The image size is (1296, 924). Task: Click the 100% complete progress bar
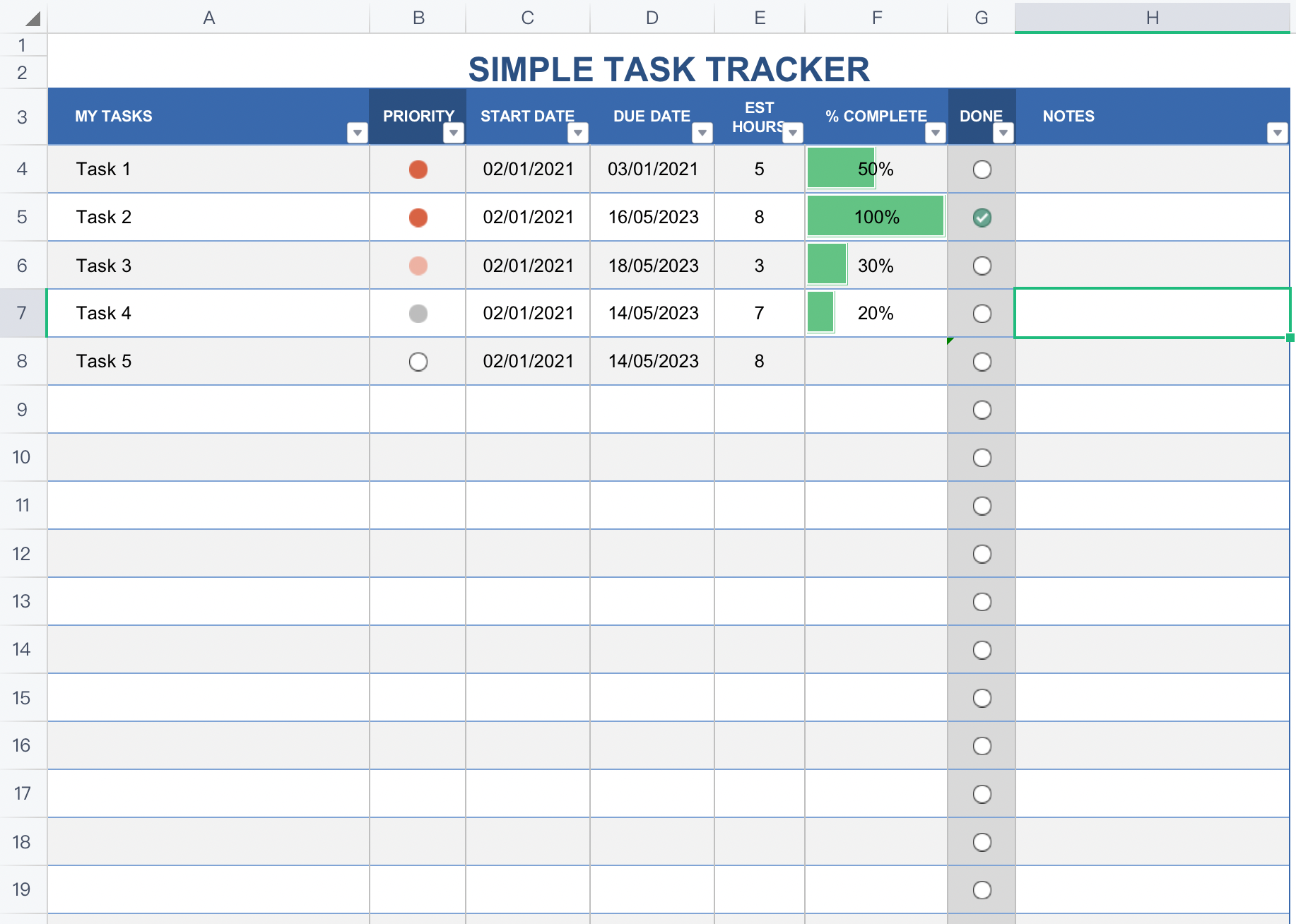tap(876, 217)
